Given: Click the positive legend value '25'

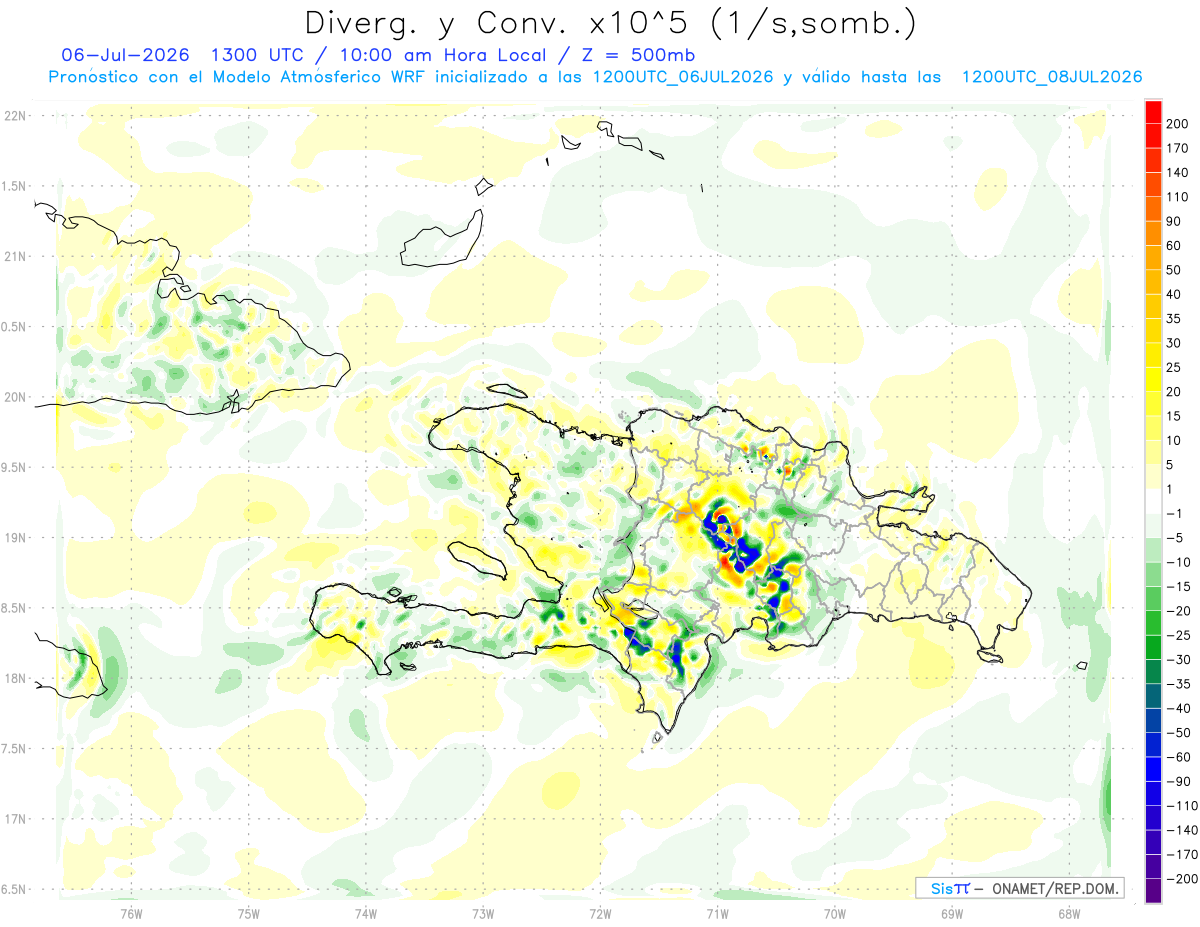Looking at the screenshot, I should click(x=1174, y=367).
